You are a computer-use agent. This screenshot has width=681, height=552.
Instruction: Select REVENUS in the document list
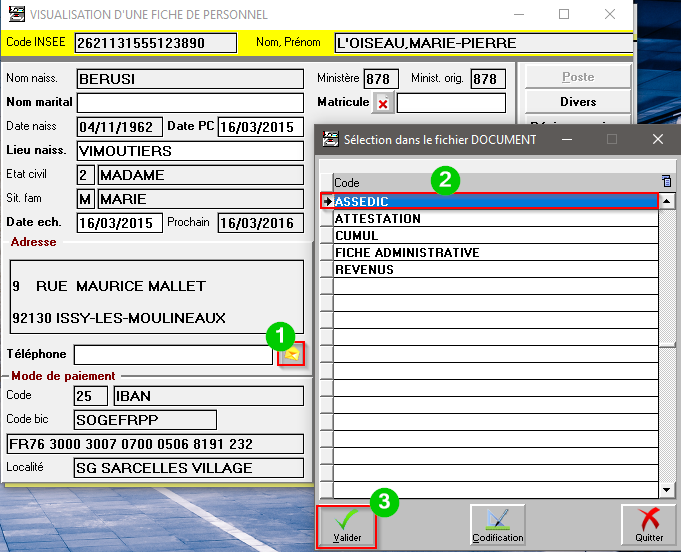(495, 270)
